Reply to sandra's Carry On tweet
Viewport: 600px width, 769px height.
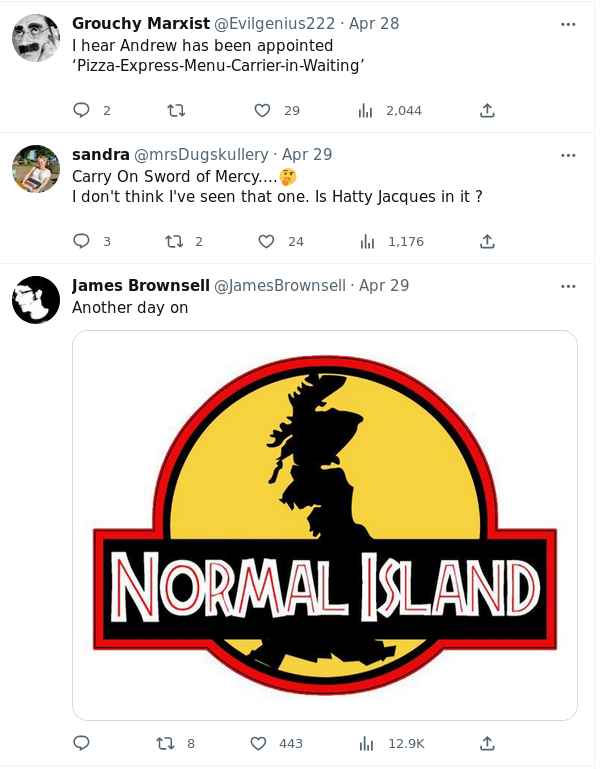82,241
